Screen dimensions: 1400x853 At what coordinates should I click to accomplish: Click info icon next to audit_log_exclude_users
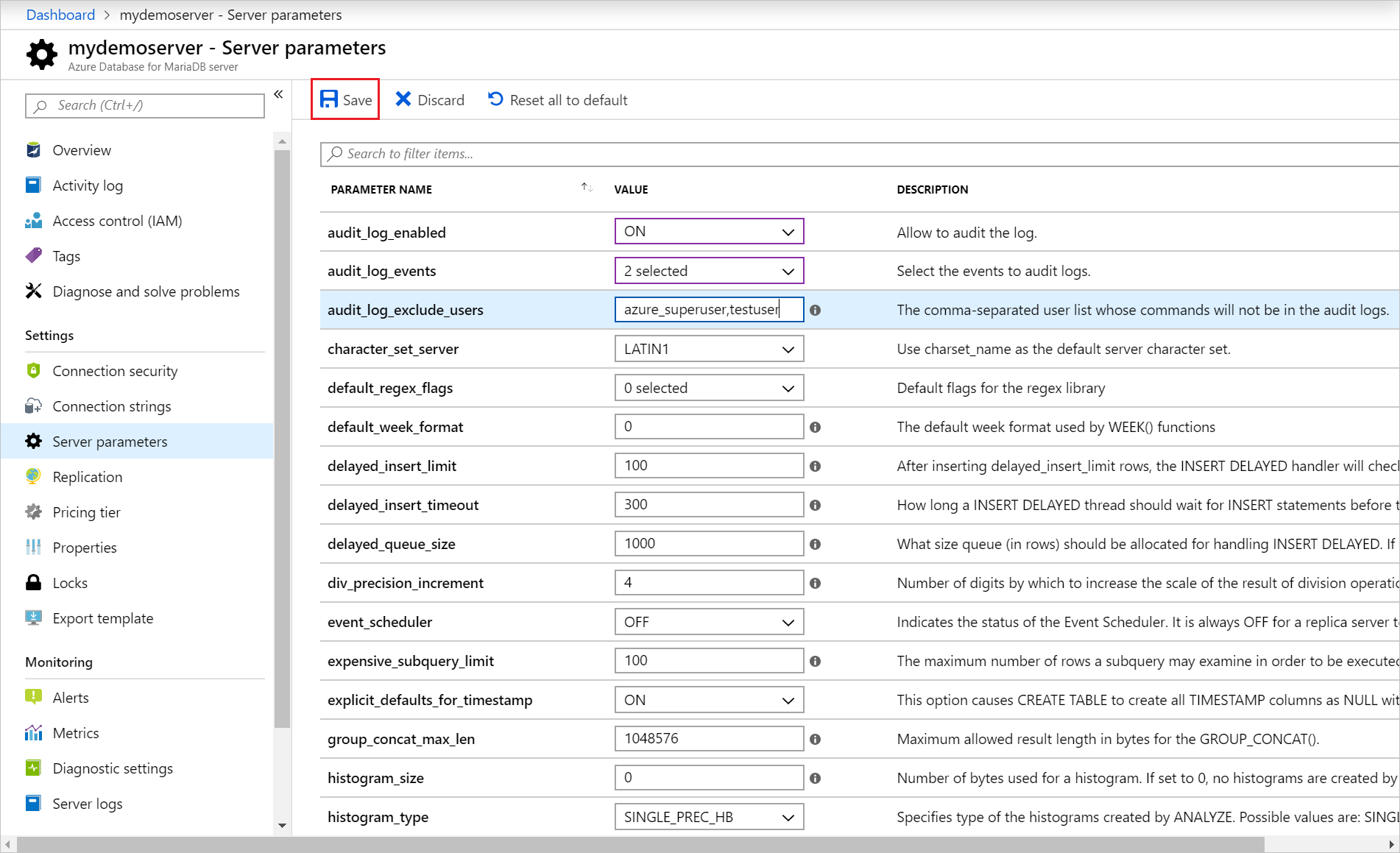coord(815,311)
